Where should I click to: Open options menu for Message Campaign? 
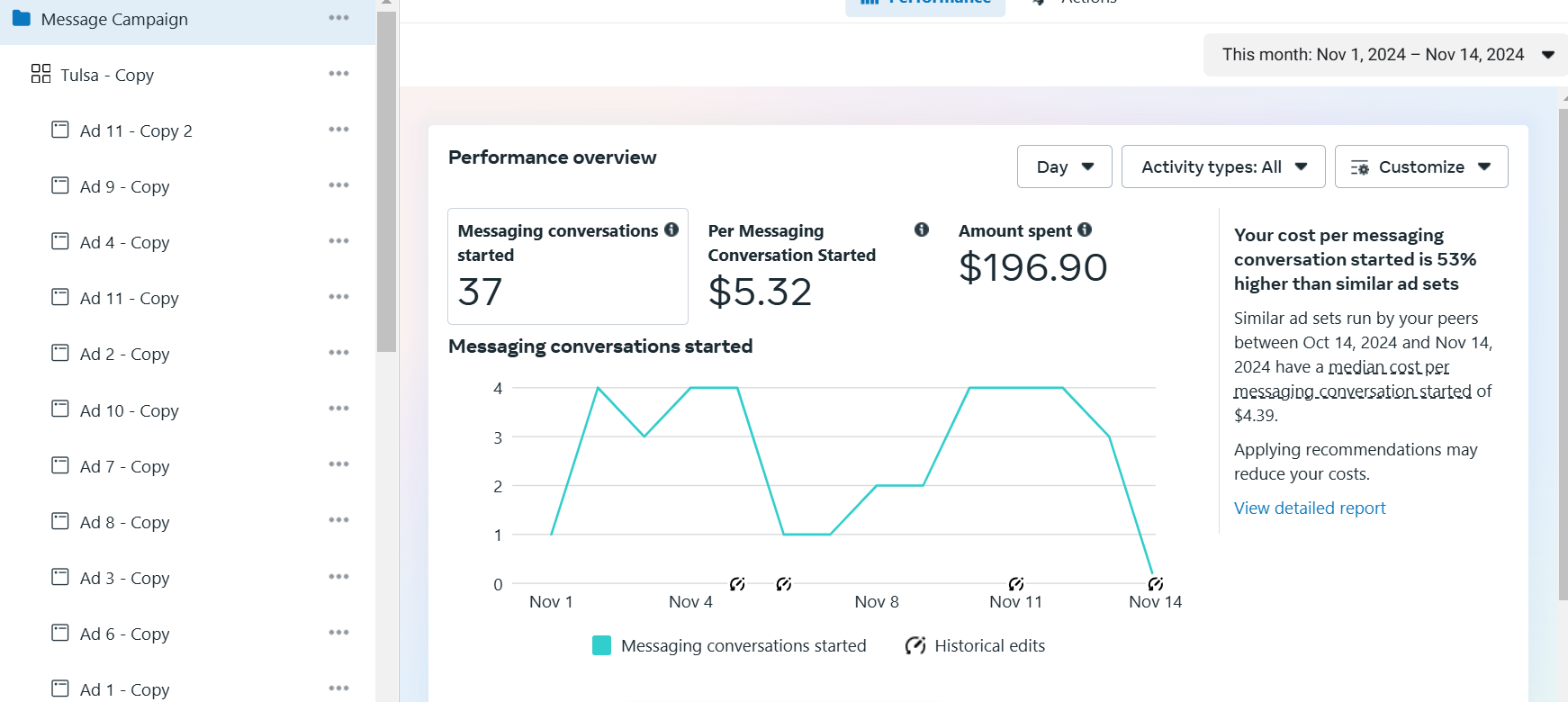pos(338,18)
